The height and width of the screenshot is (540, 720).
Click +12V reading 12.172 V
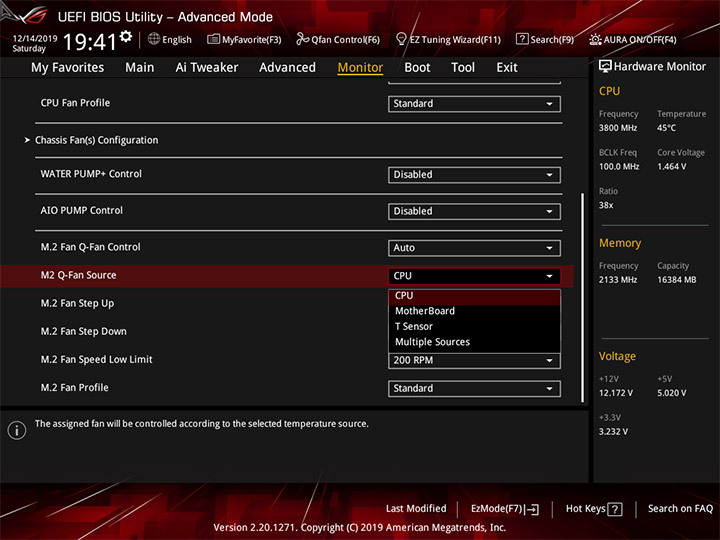[x=615, y=394]
